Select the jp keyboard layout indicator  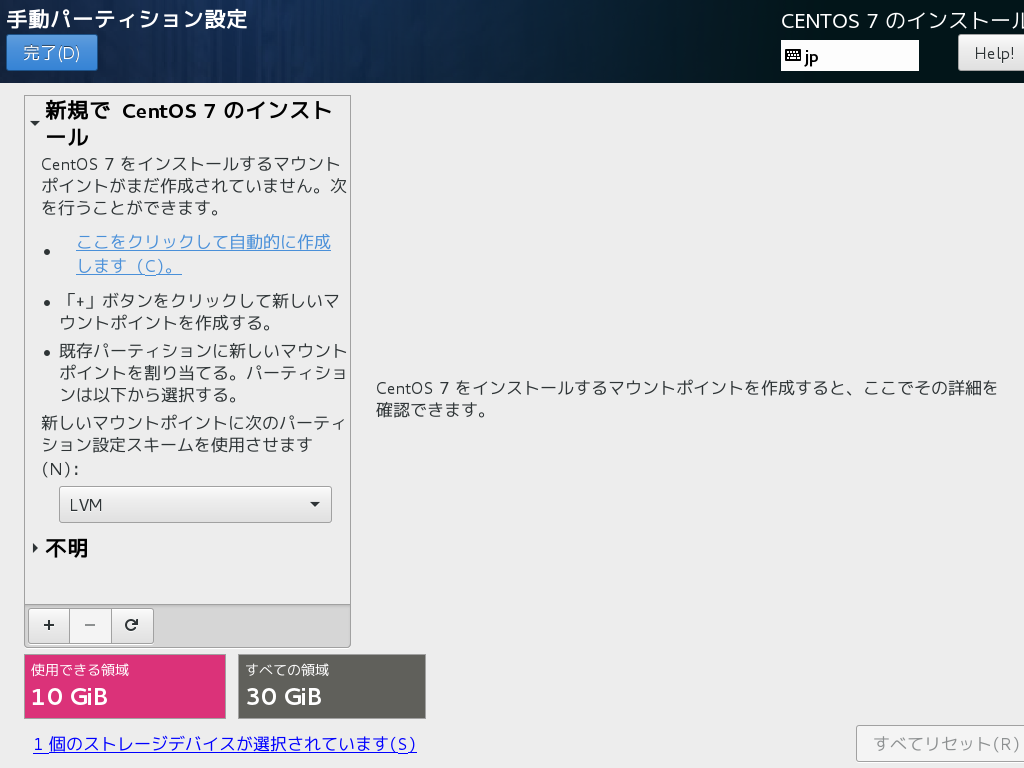850,56
